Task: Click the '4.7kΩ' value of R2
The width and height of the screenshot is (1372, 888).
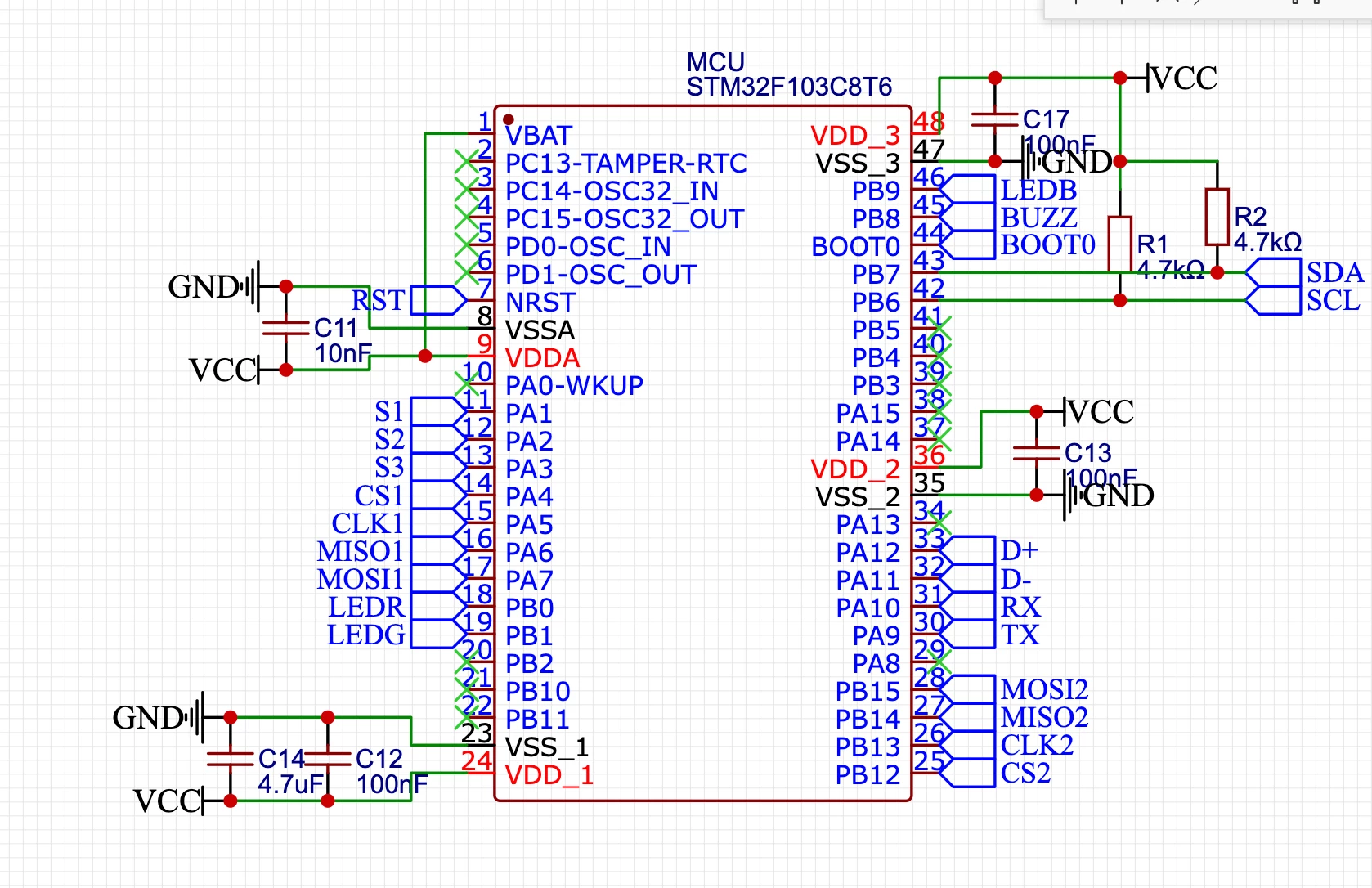Action: (x=1267, y=242)
